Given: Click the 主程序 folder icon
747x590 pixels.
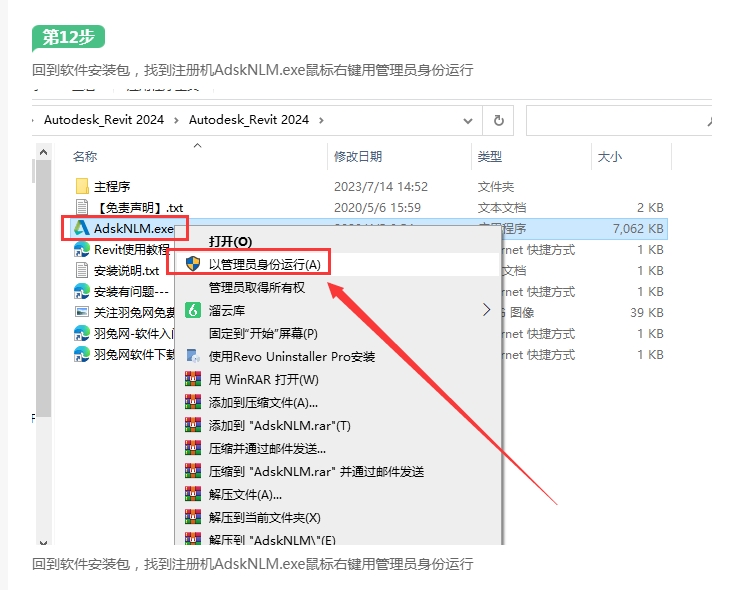Looking at the screenshot, I should pos(82,186).
